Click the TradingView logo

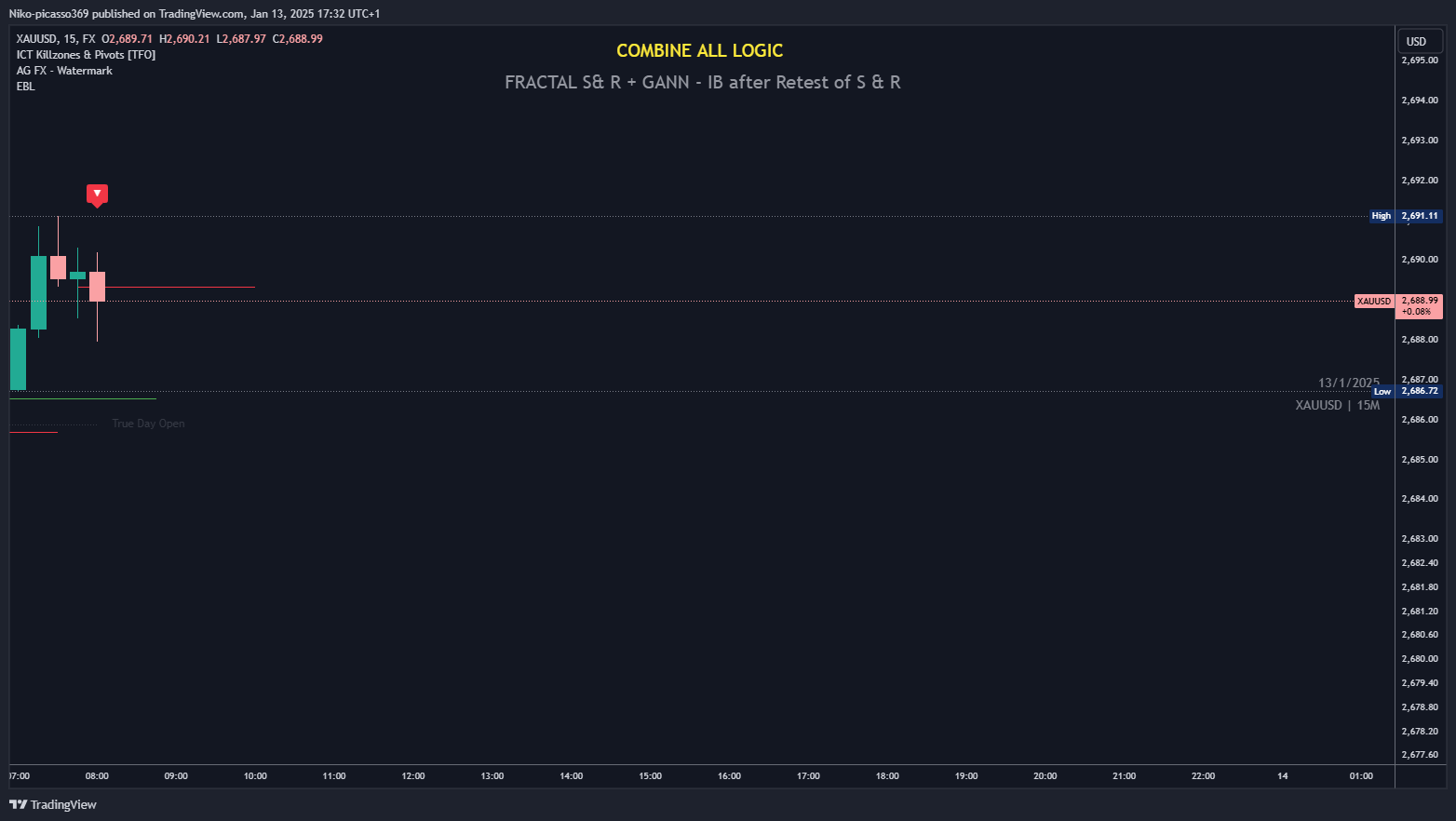(53, 804)
